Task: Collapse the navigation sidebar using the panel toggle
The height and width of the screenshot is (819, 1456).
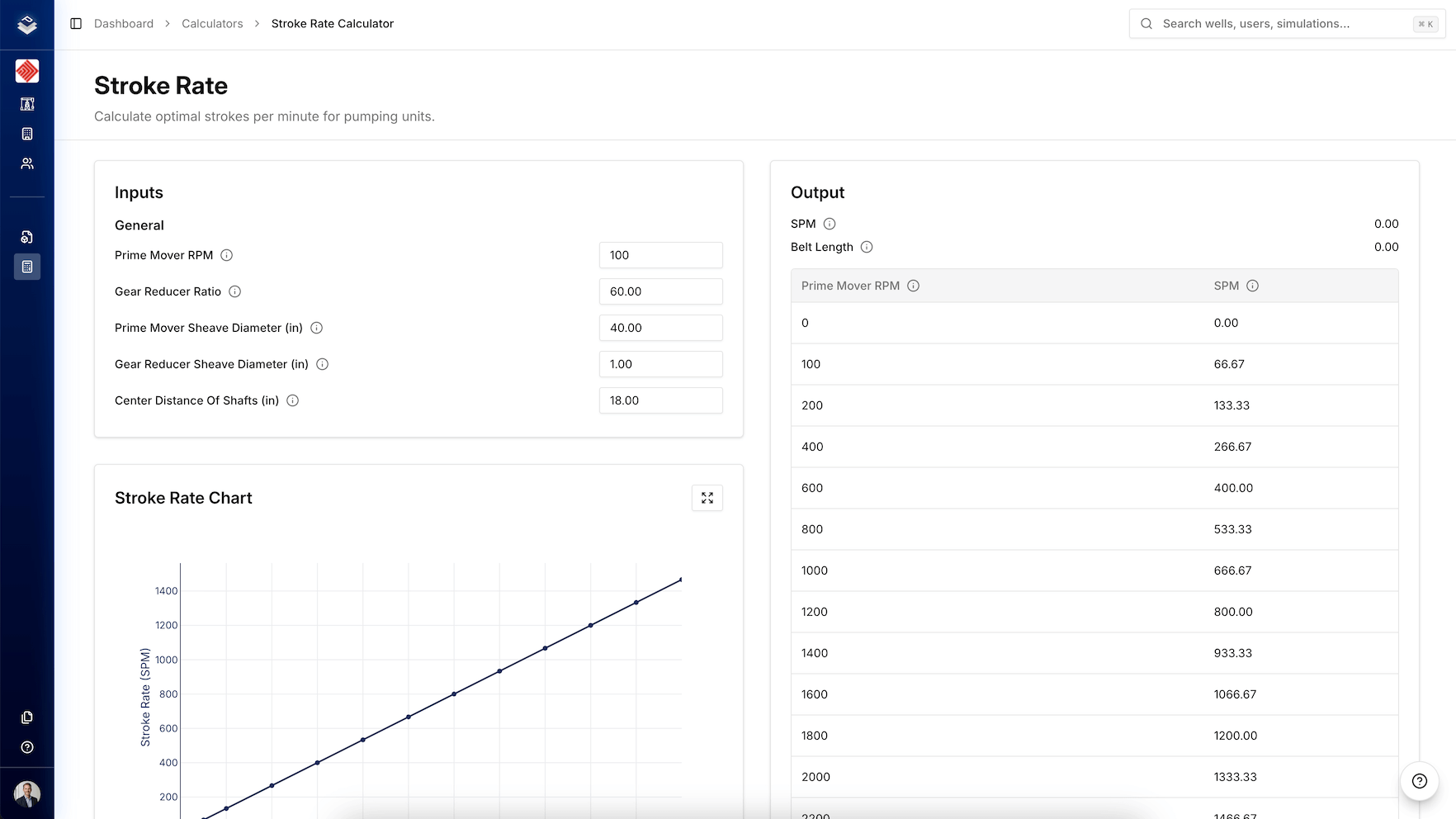Action: [x=77, y=23]
